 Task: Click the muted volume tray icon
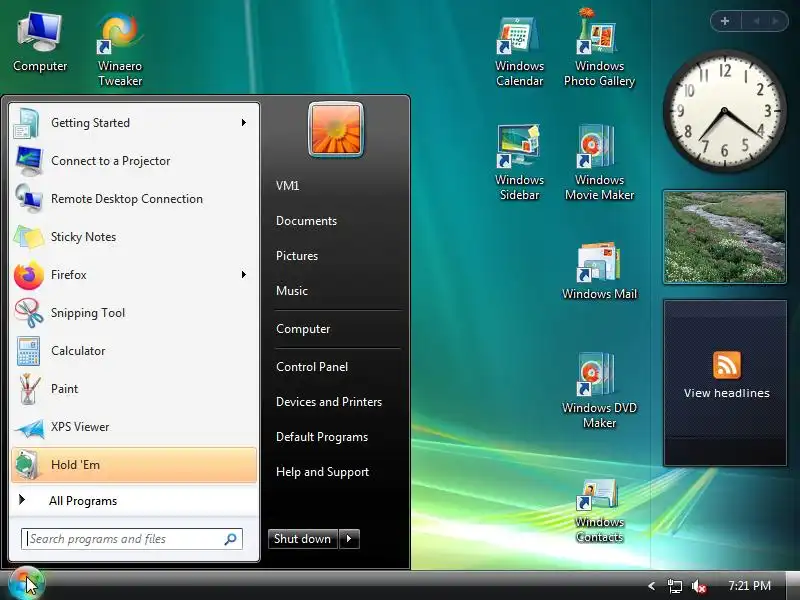[x=698, y=586]
